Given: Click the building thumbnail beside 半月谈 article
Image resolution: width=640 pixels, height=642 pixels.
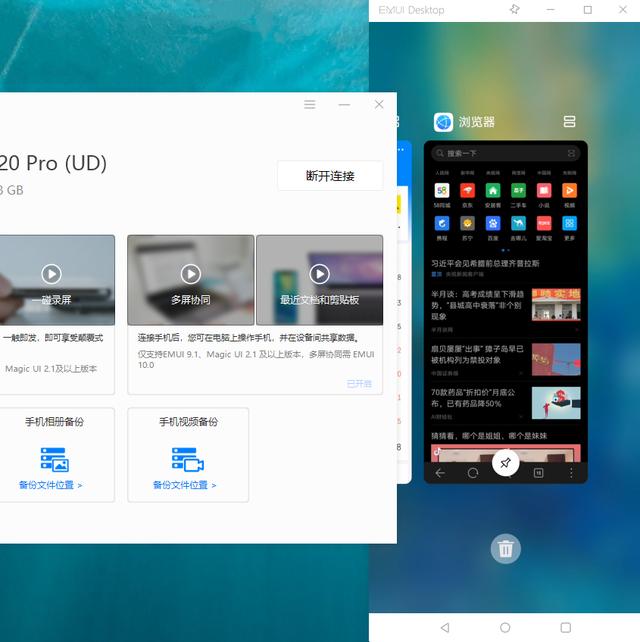Looking at the screenshot, I should (556, 305).
